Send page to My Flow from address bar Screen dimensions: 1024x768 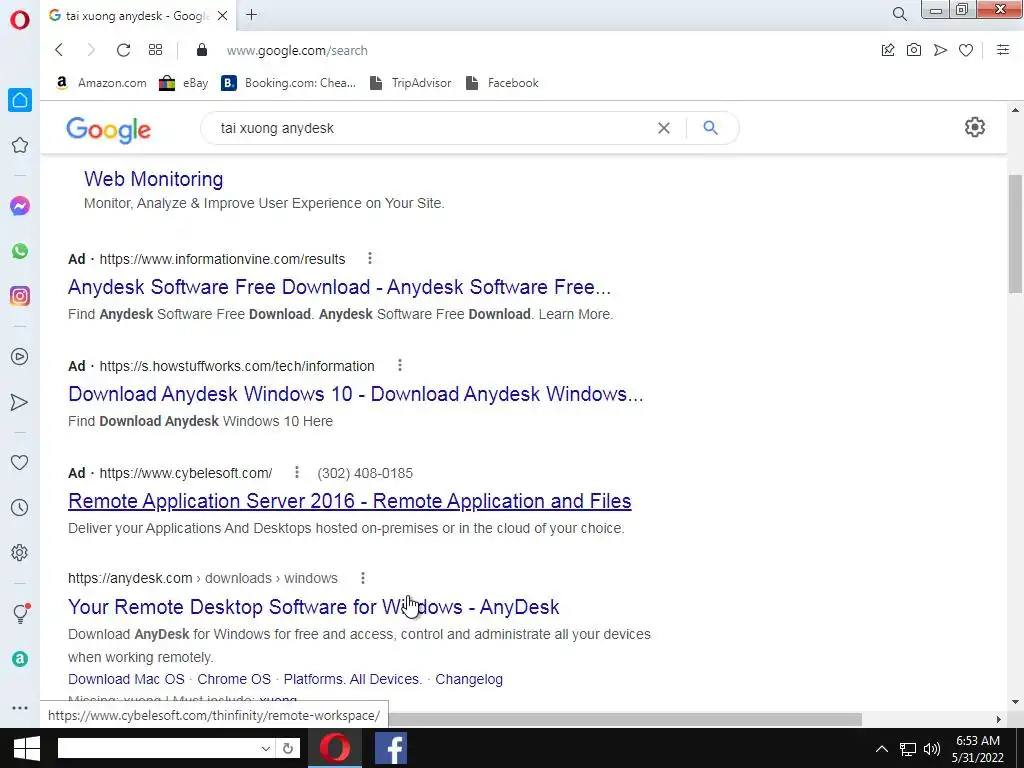(x=940, y=50)
